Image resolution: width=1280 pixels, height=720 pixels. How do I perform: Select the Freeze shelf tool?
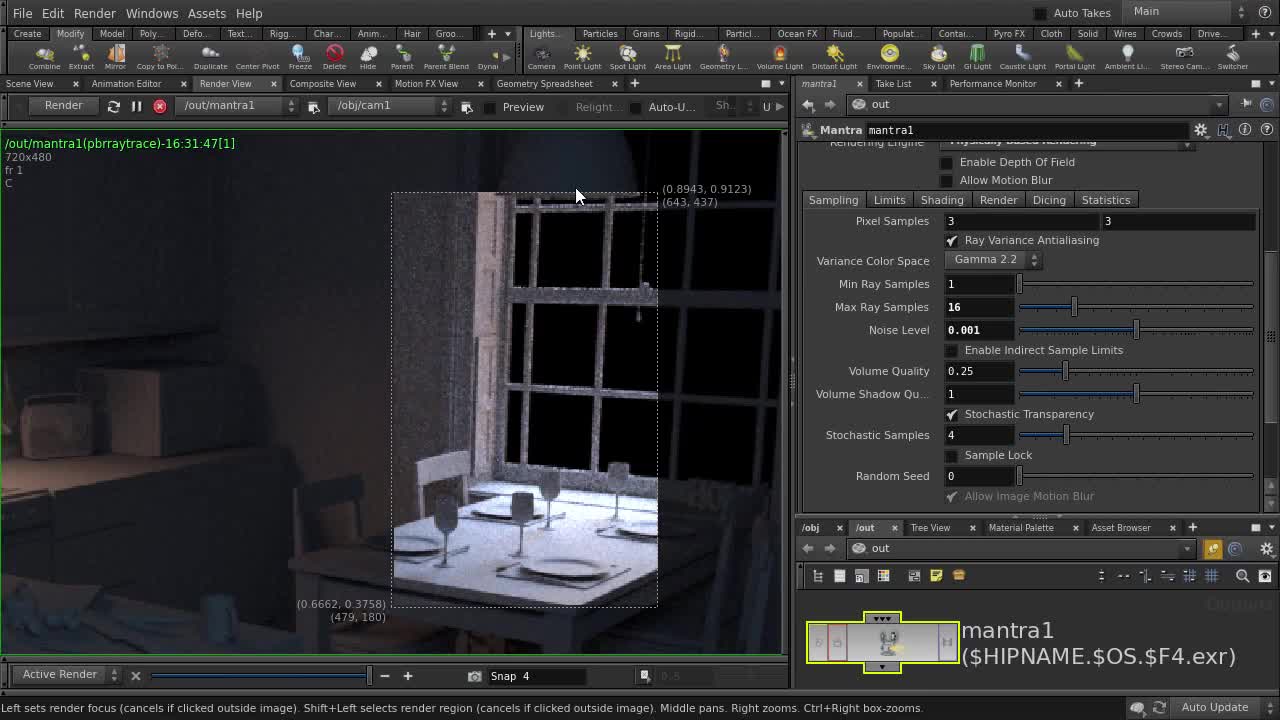point(300,57)
